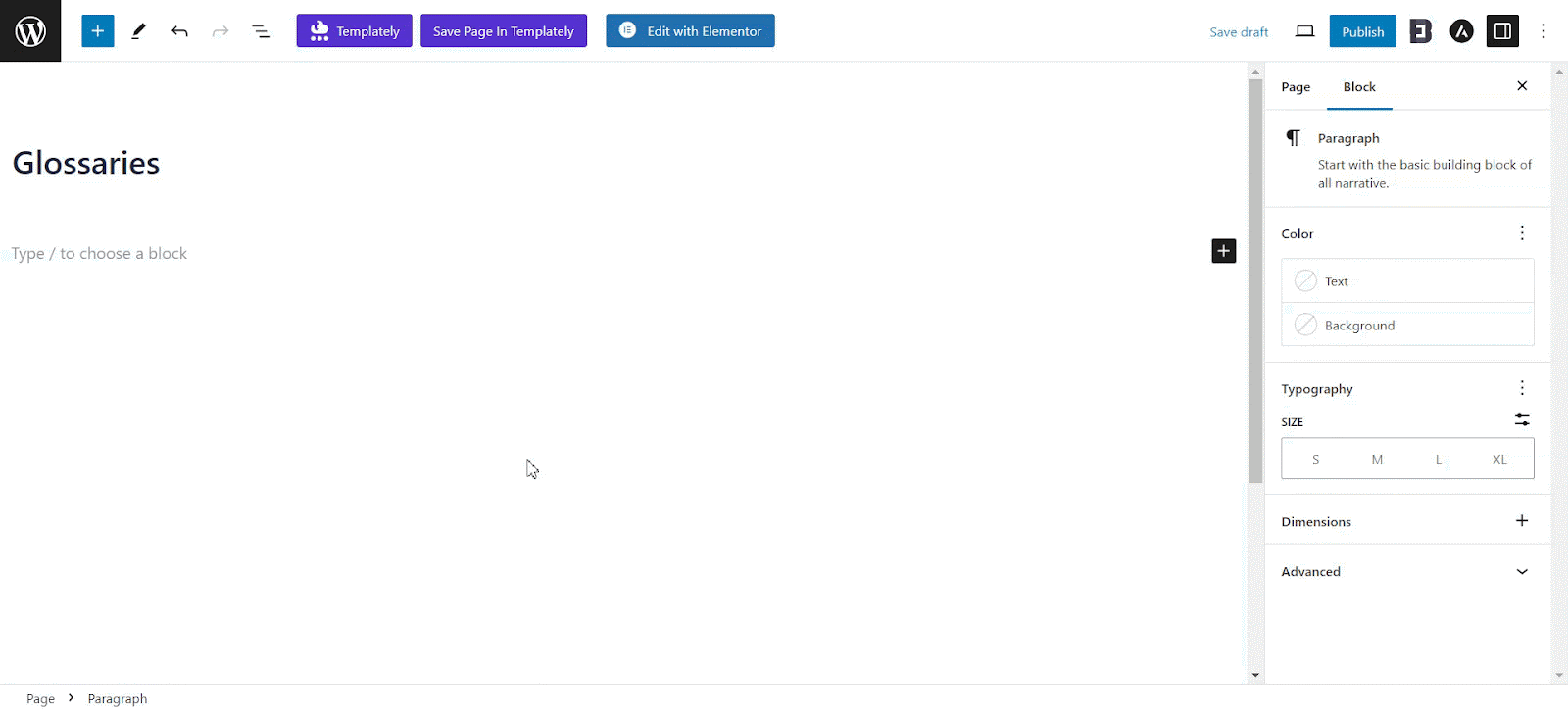Save Page In Templately
1568x709 pixels.
504,30
